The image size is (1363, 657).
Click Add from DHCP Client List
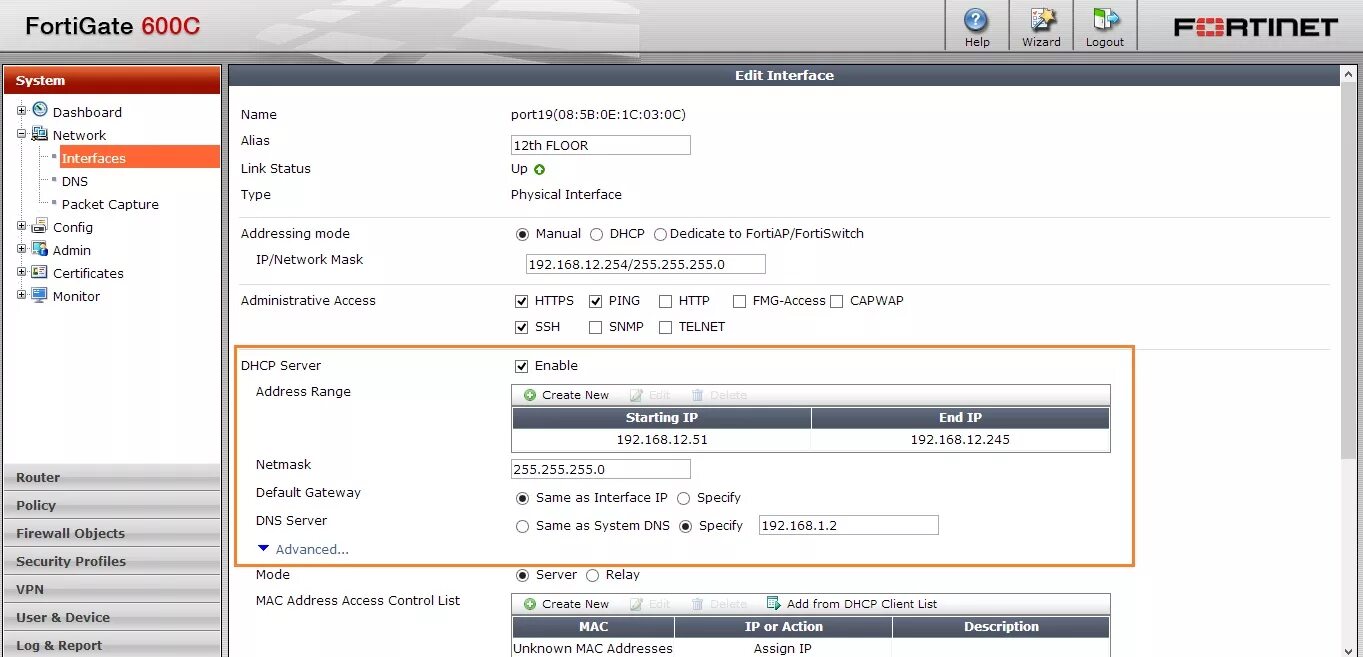pyautogui.click(x=852, y=604)
